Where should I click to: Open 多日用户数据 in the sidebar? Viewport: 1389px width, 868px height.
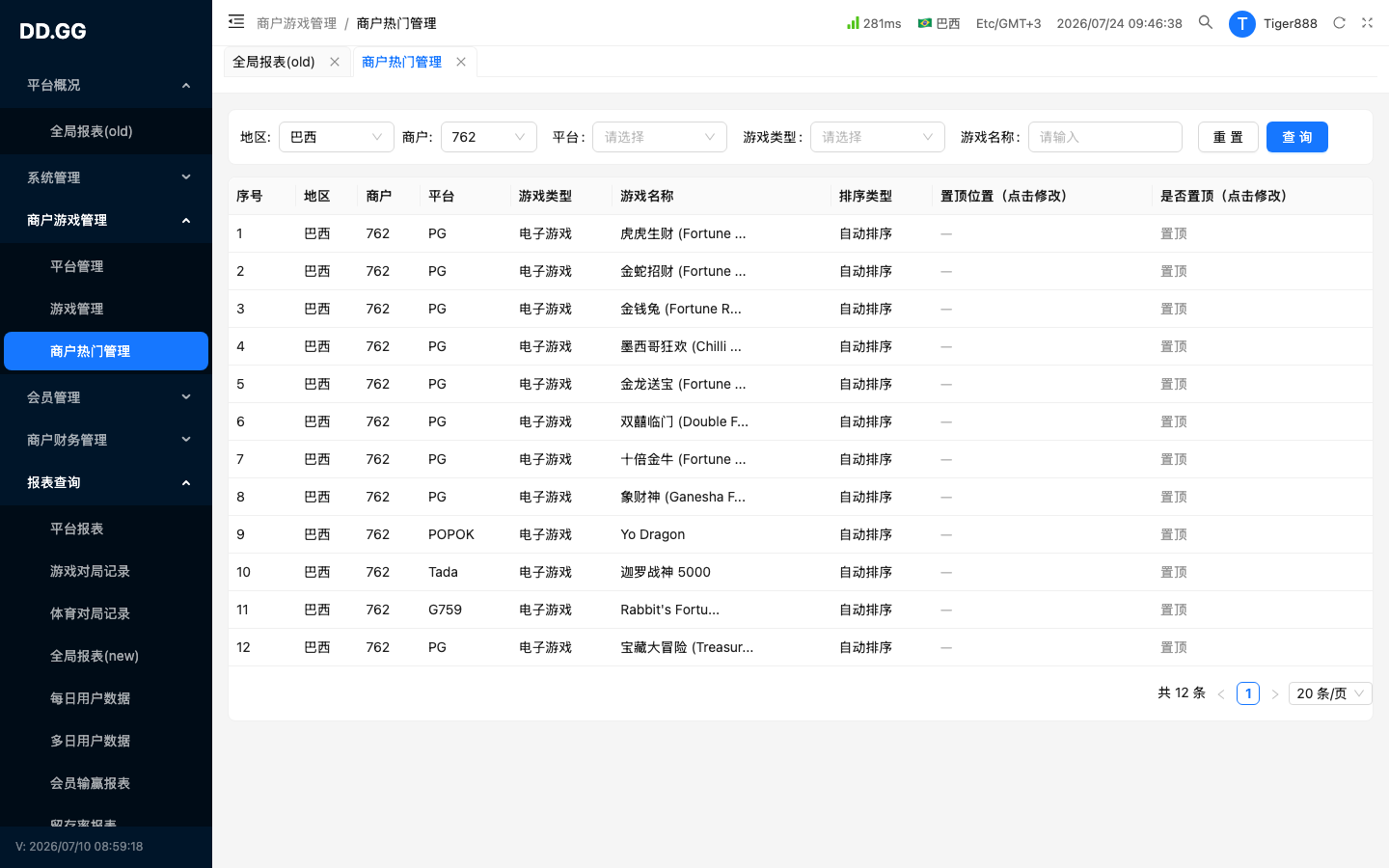click(x=106, y=741)
